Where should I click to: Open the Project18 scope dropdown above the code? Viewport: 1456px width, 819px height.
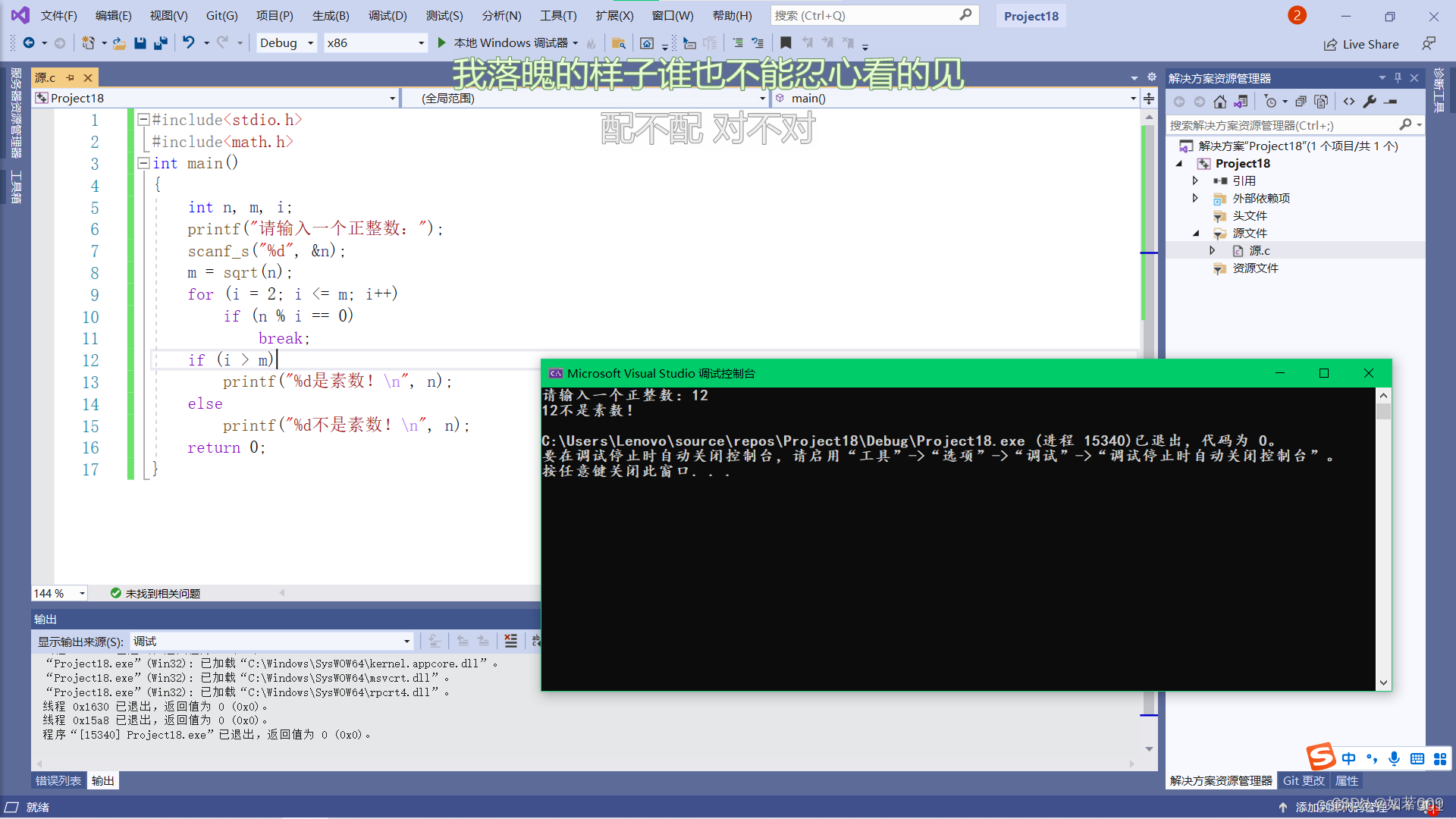[215, 99]
